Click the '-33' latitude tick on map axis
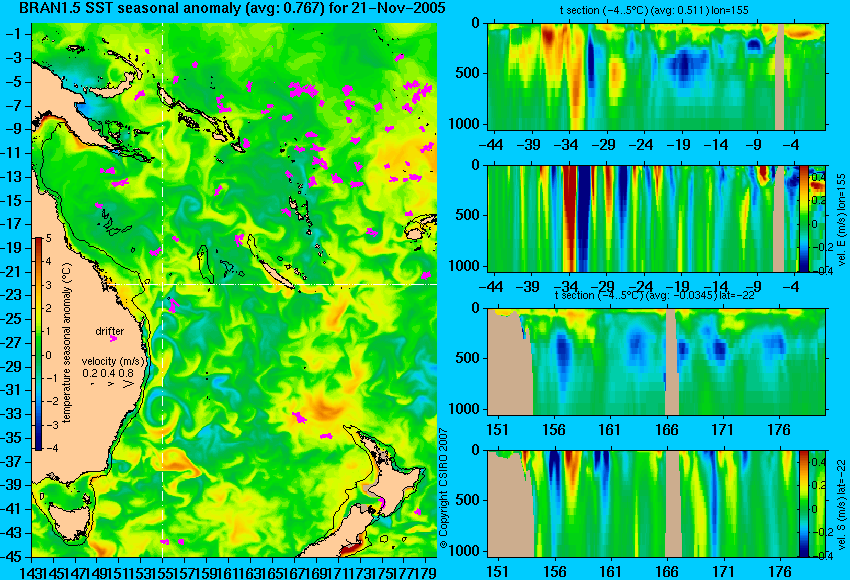 coord(12,414)
